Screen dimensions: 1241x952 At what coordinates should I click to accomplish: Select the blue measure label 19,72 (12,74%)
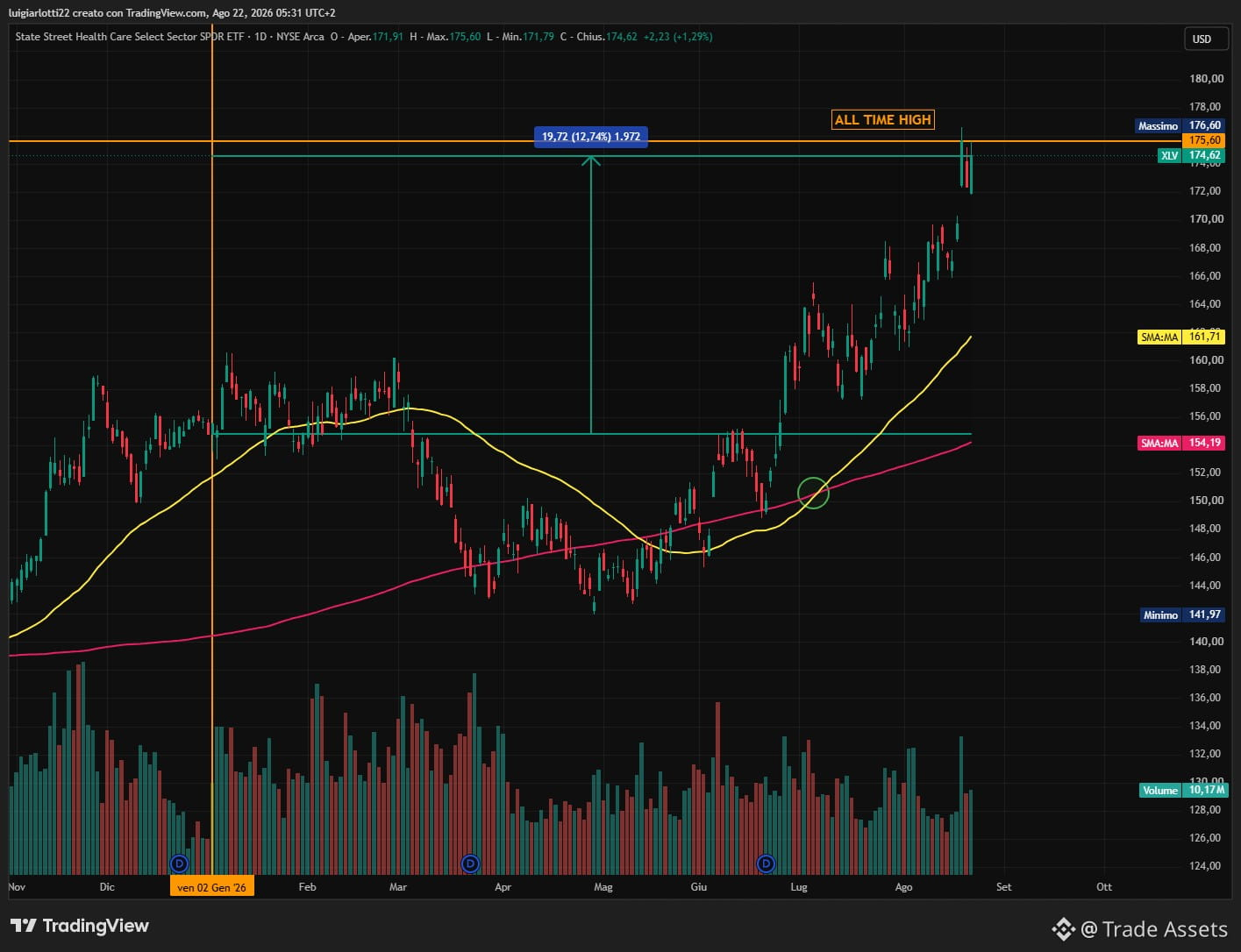point(590,136)
